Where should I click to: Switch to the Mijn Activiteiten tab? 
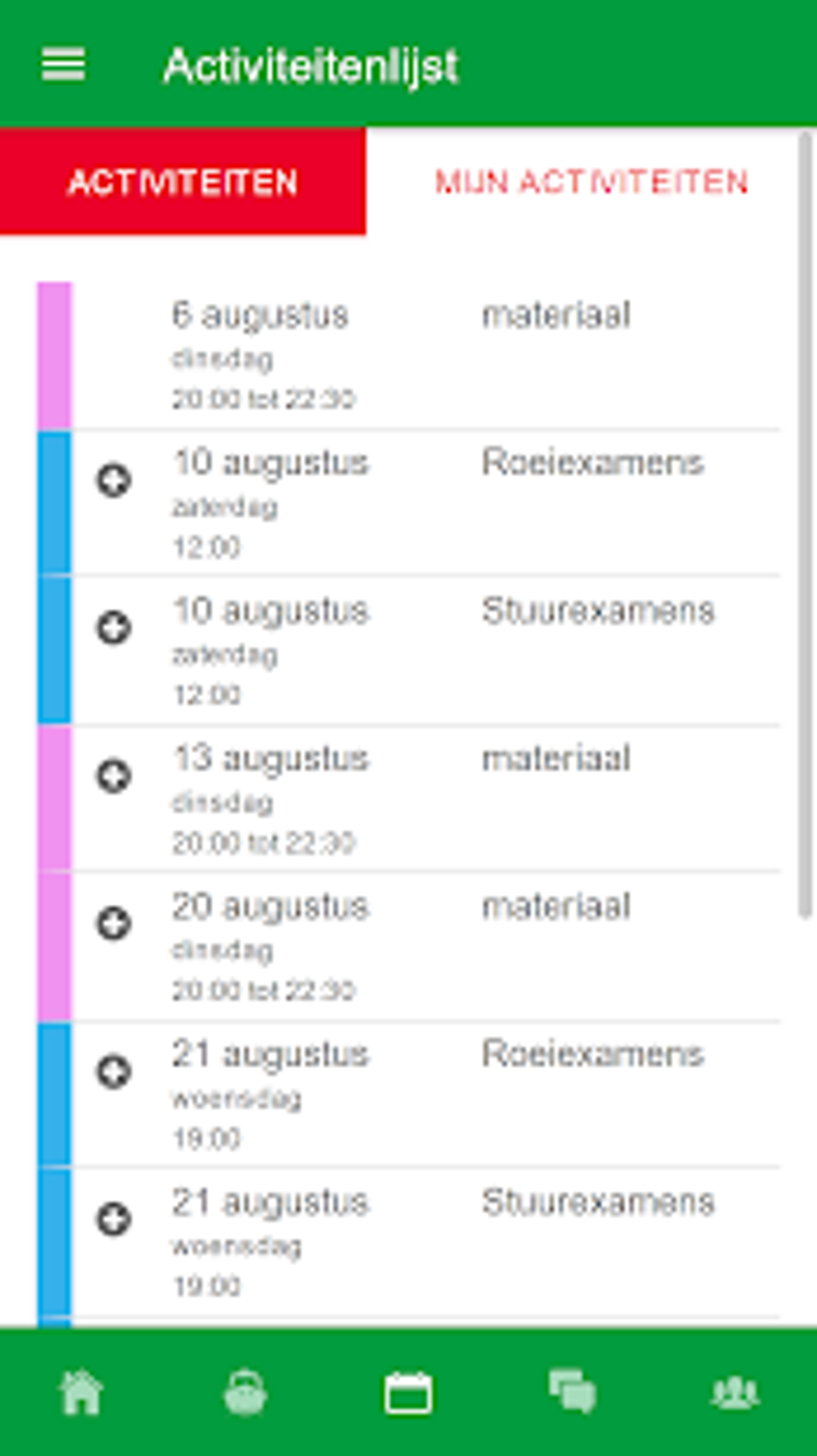click(x=591, y=182)
